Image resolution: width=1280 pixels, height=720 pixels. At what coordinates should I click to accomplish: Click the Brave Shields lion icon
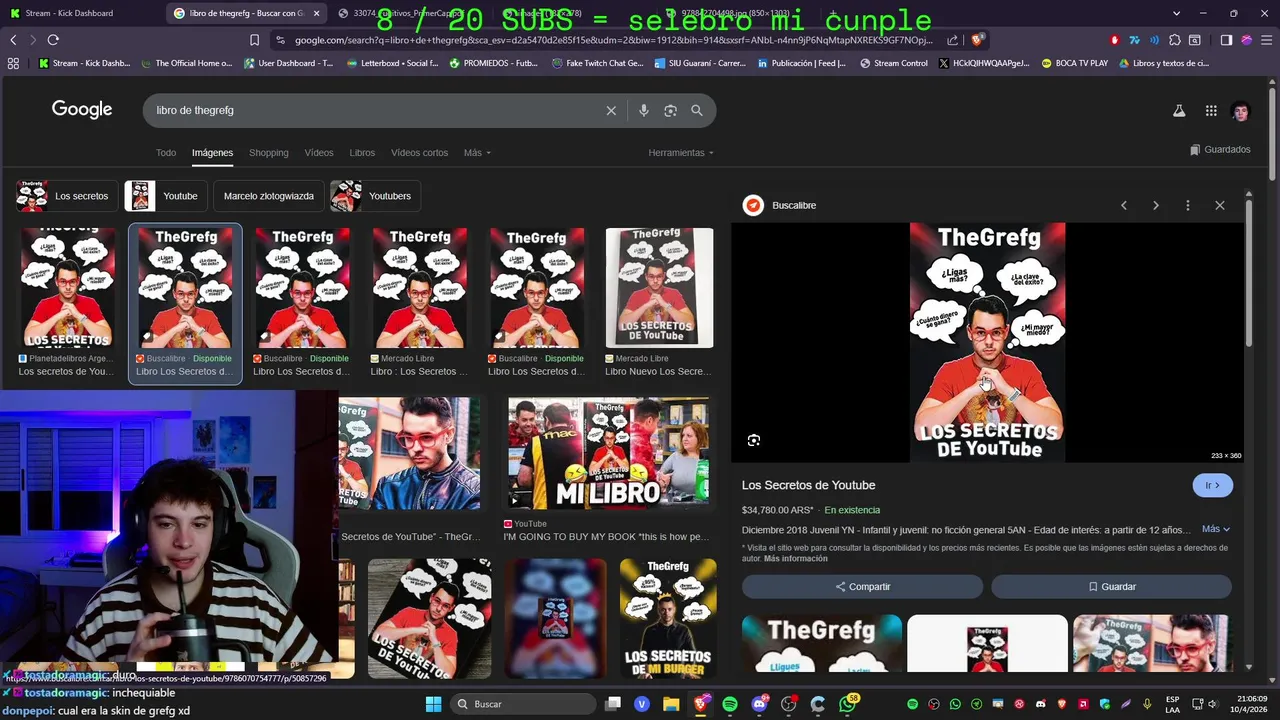pyautogui.click(x=978, y=40)
